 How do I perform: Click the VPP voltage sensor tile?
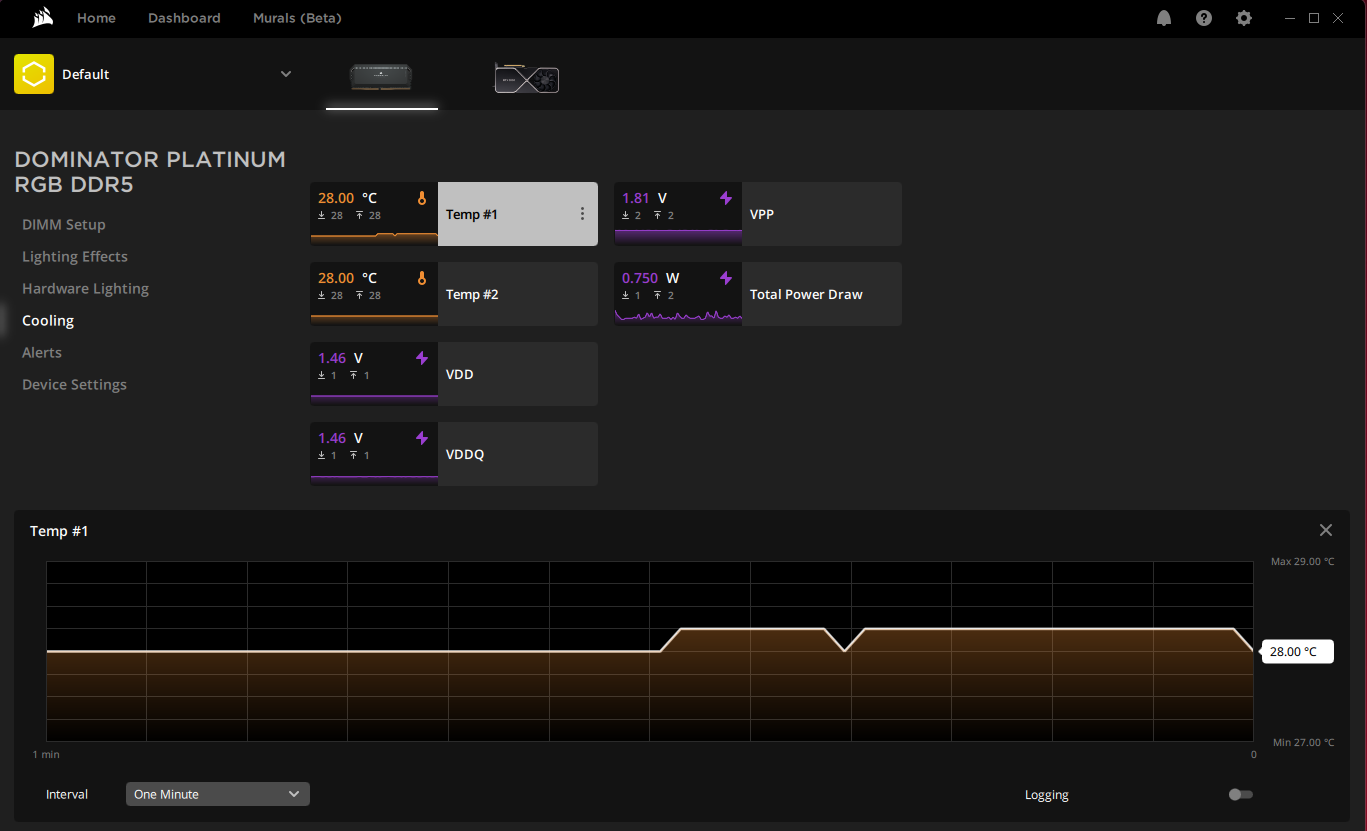(758, 214)
